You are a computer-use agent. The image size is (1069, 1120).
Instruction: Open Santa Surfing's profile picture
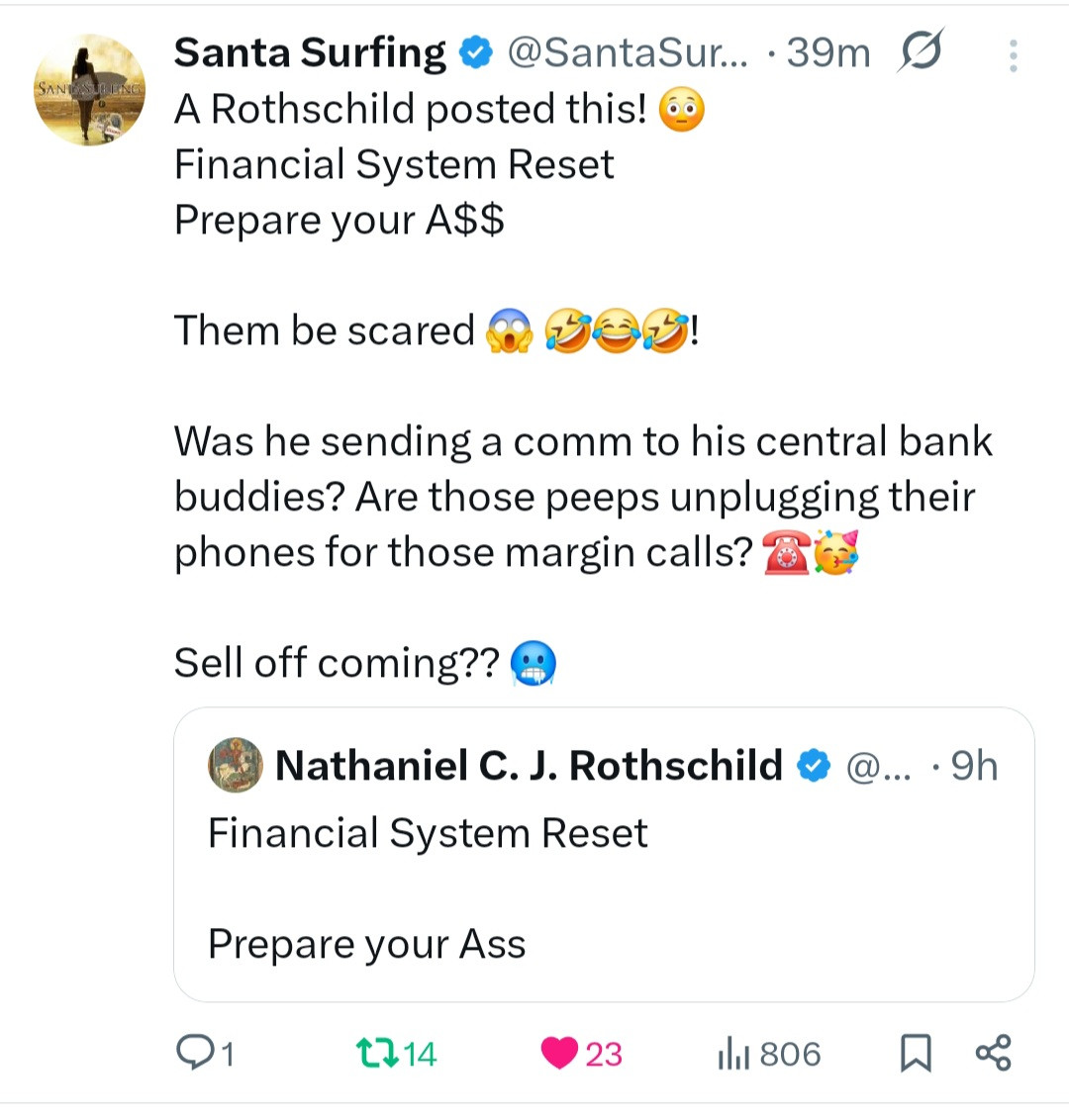pyautogui.click(x=89, y=91)
